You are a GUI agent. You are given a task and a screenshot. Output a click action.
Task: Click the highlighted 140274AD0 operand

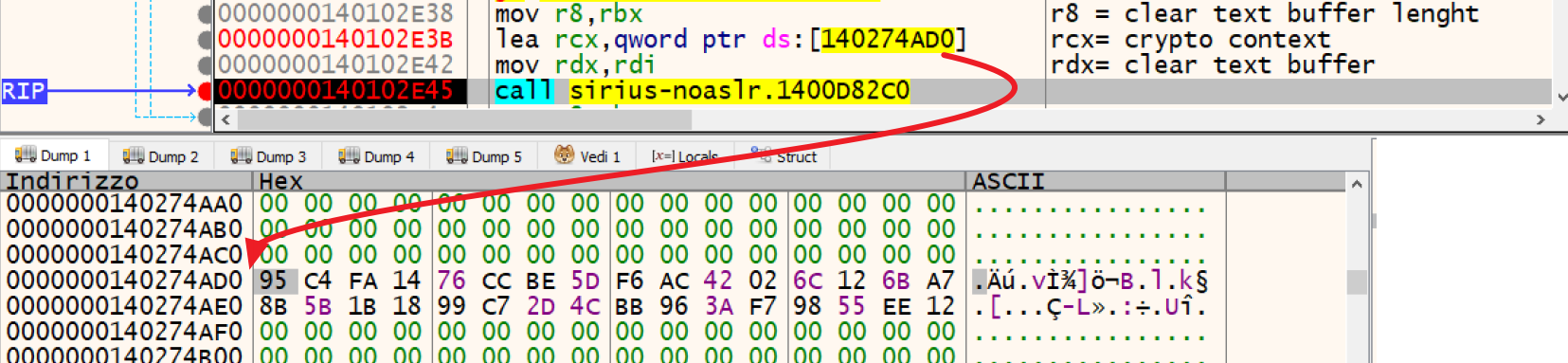click(888, 40)
